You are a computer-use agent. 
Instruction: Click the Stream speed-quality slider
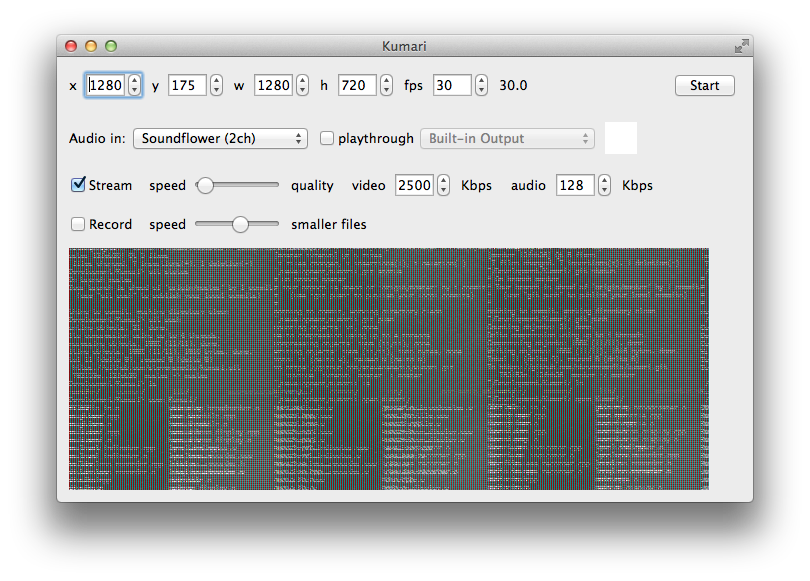tap(238, 185)
